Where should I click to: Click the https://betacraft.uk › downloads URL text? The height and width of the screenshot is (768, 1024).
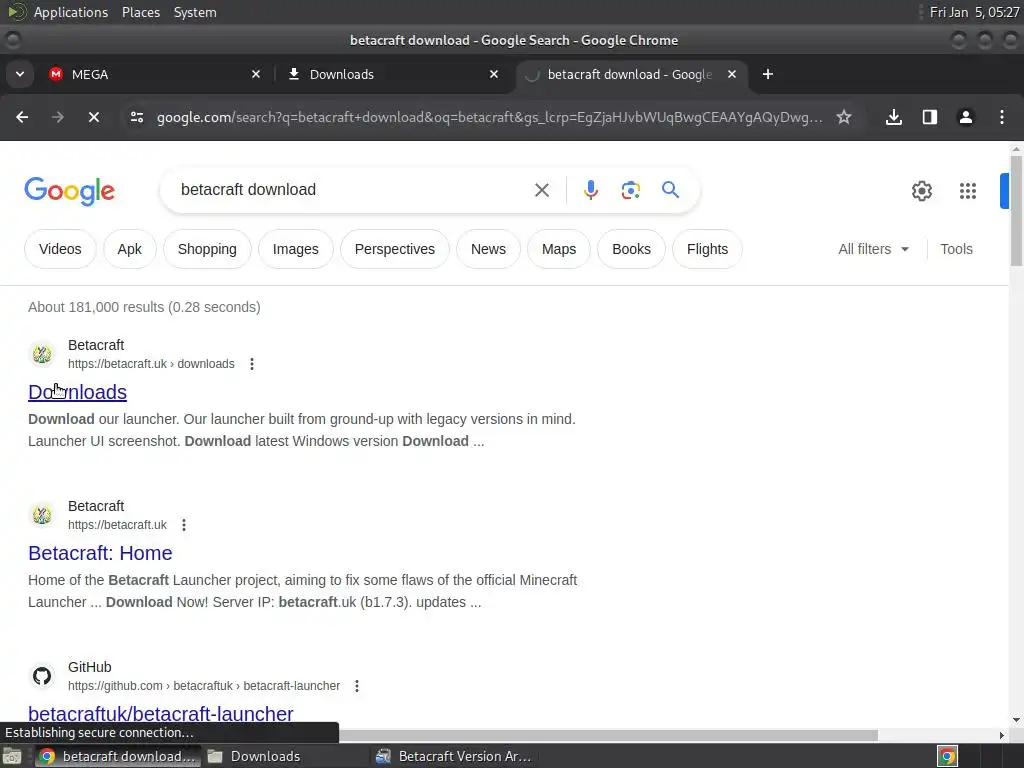pyautogui.click(x=151, y=364)
